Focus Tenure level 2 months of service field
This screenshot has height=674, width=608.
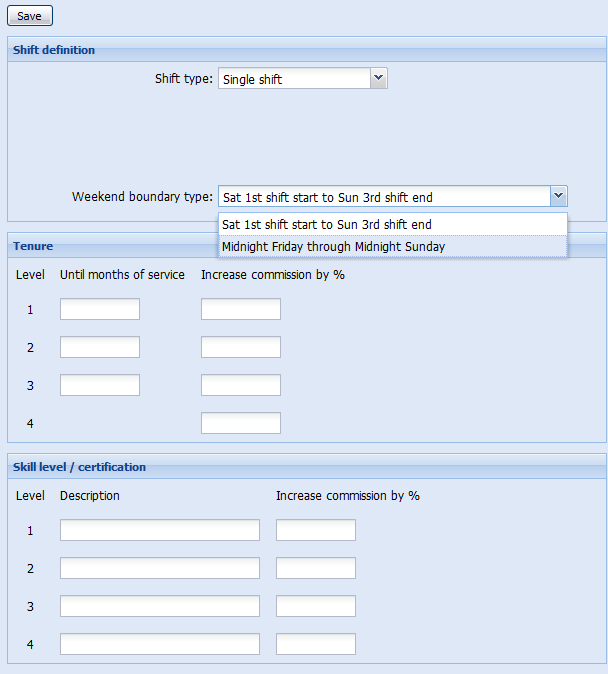(100, 347)
